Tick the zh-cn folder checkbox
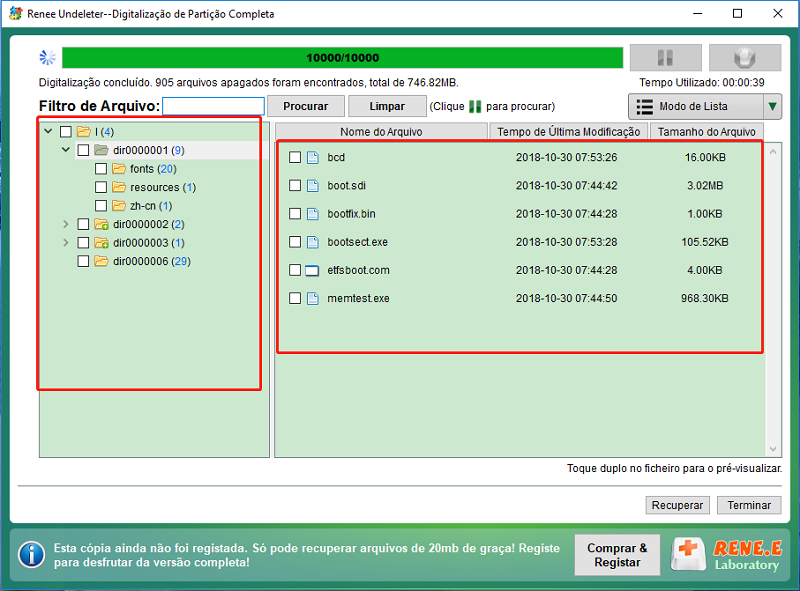Image resolution: width=800 pixels, height=591 pixels. pyautogui.click(x=101, y=206)
